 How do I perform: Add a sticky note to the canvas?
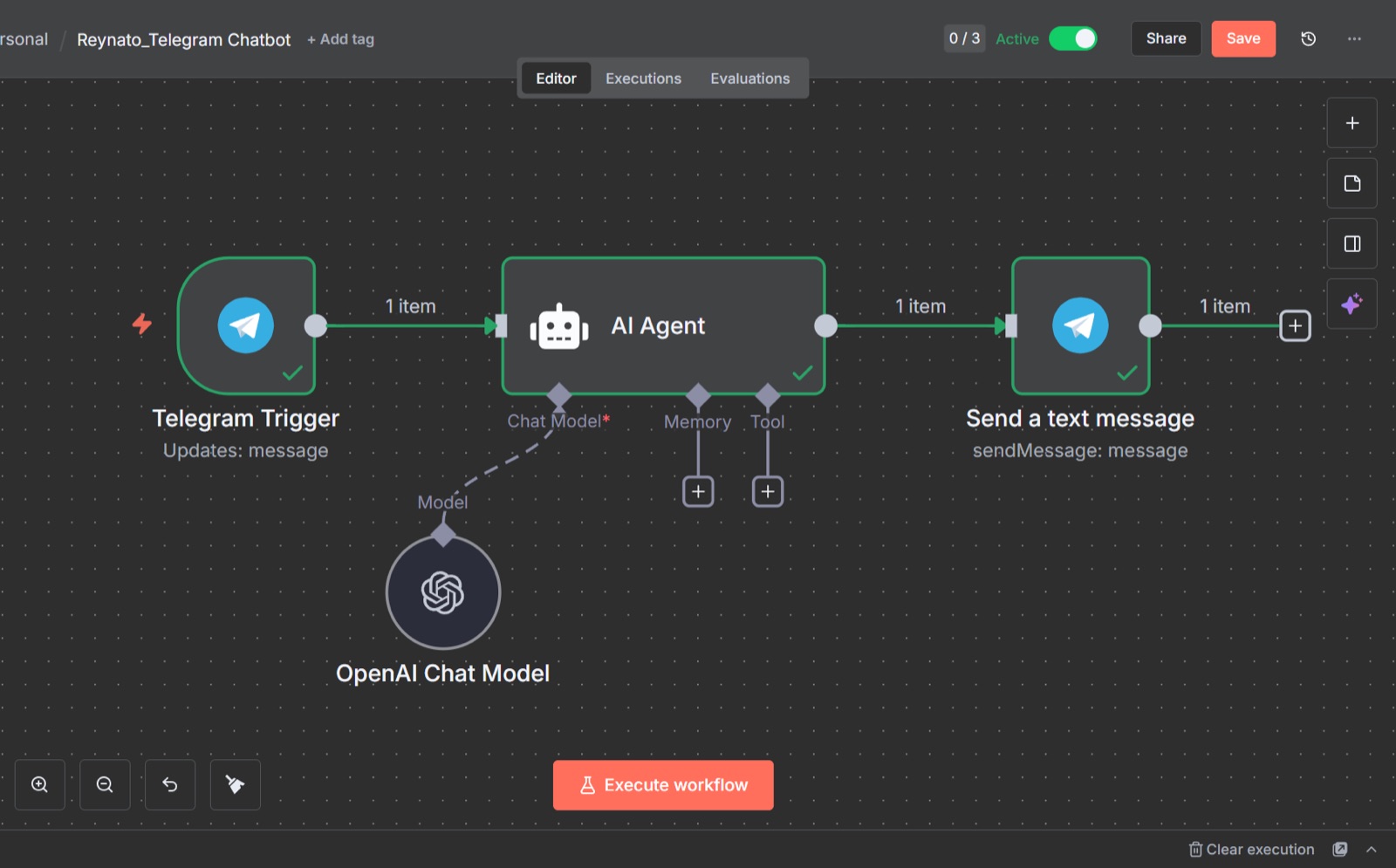coord(1352,183)
